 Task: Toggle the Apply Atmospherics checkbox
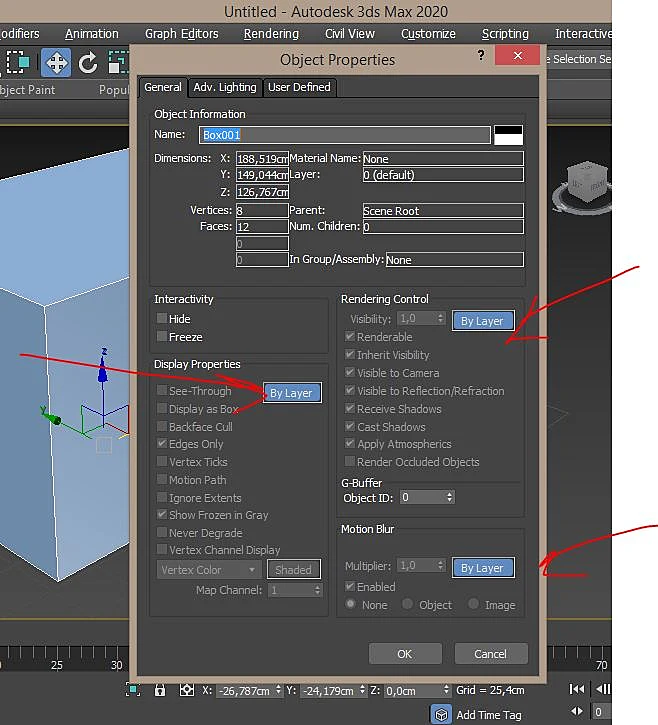pyautogui.click(x=350, y=443)
